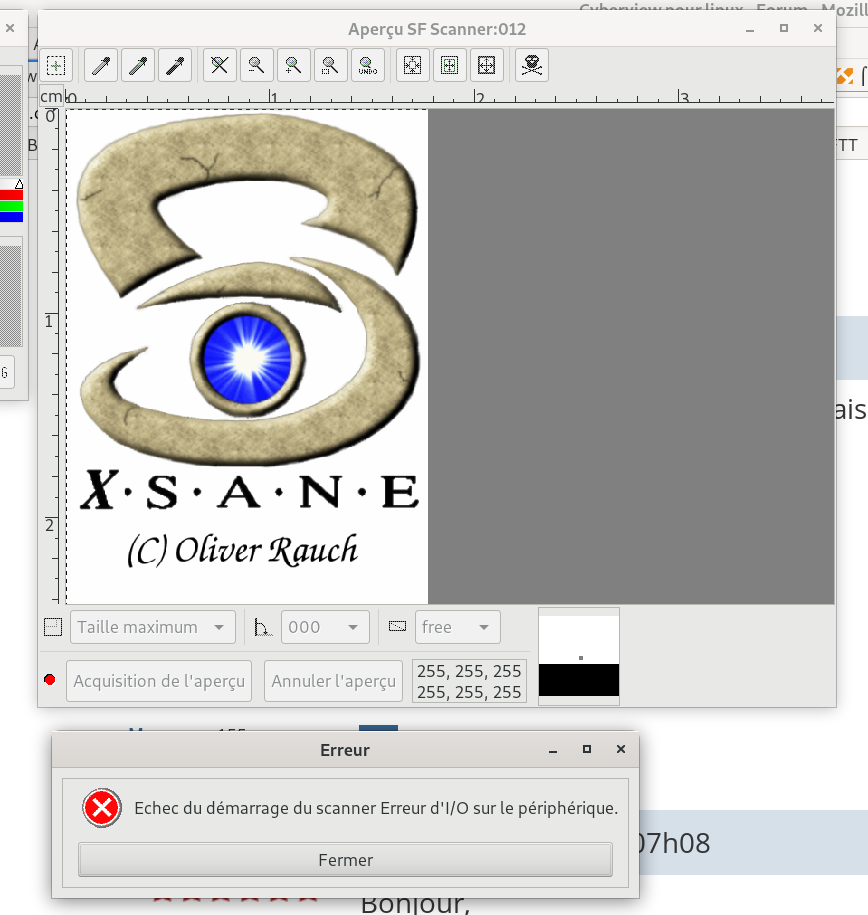Screen dimensions: 868x915
Task: Click the zoom in magnifier icon
Action: 293,65
